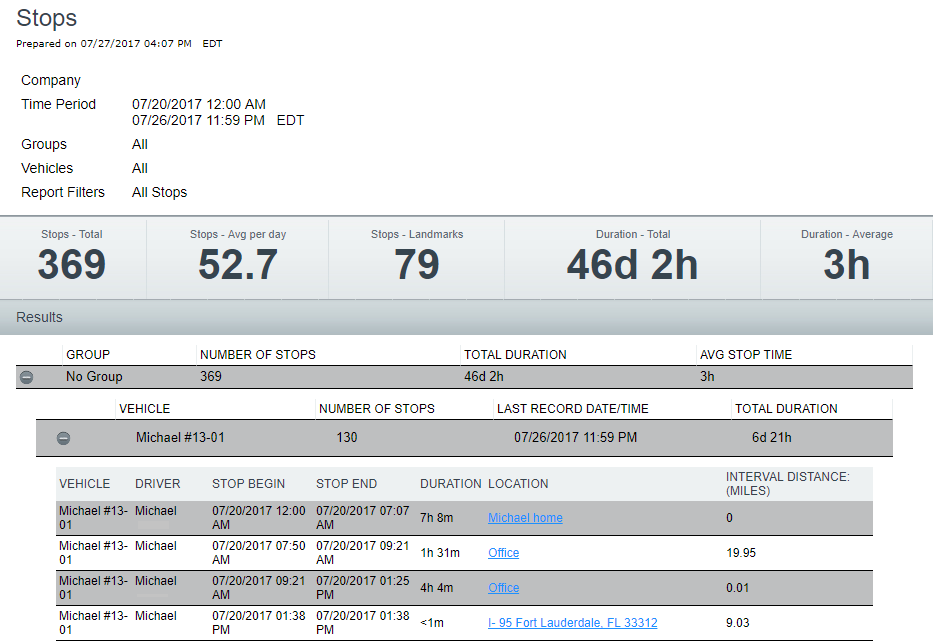This screenshot has height=641, width=933.
Task: Click the 7h 8m duration cell
Action: 437,518
